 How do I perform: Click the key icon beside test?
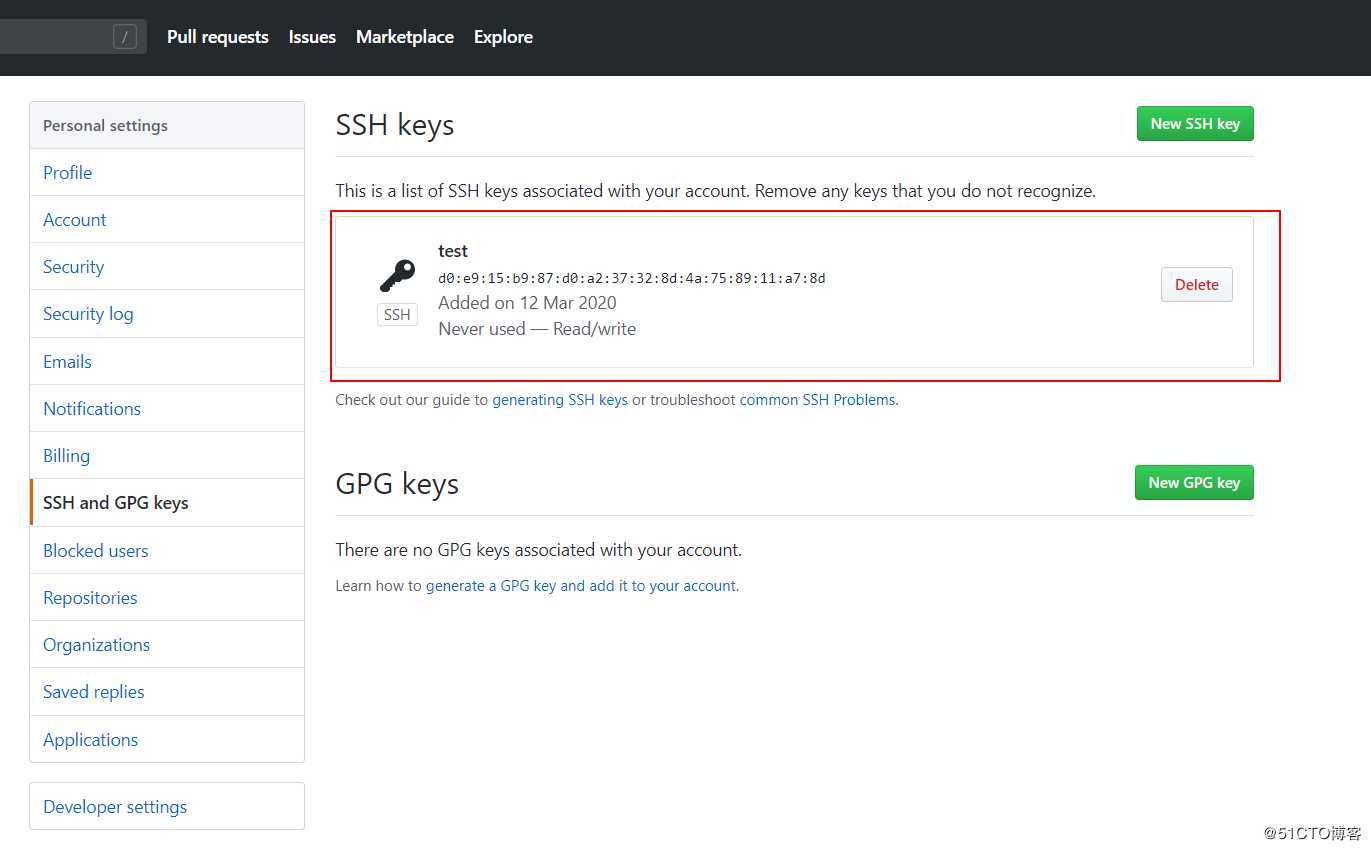397,275
